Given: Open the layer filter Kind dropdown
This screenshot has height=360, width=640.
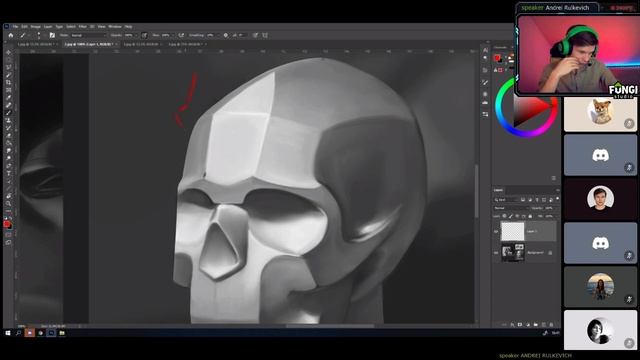Looking at the screenshot, I should point(506,200).
